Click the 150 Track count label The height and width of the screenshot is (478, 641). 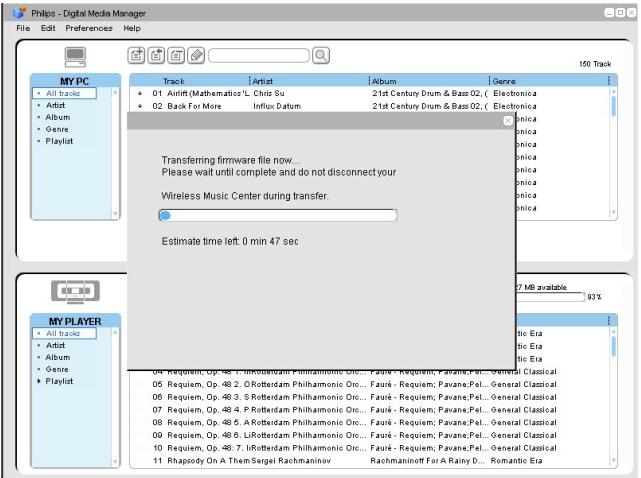point(595,64)
